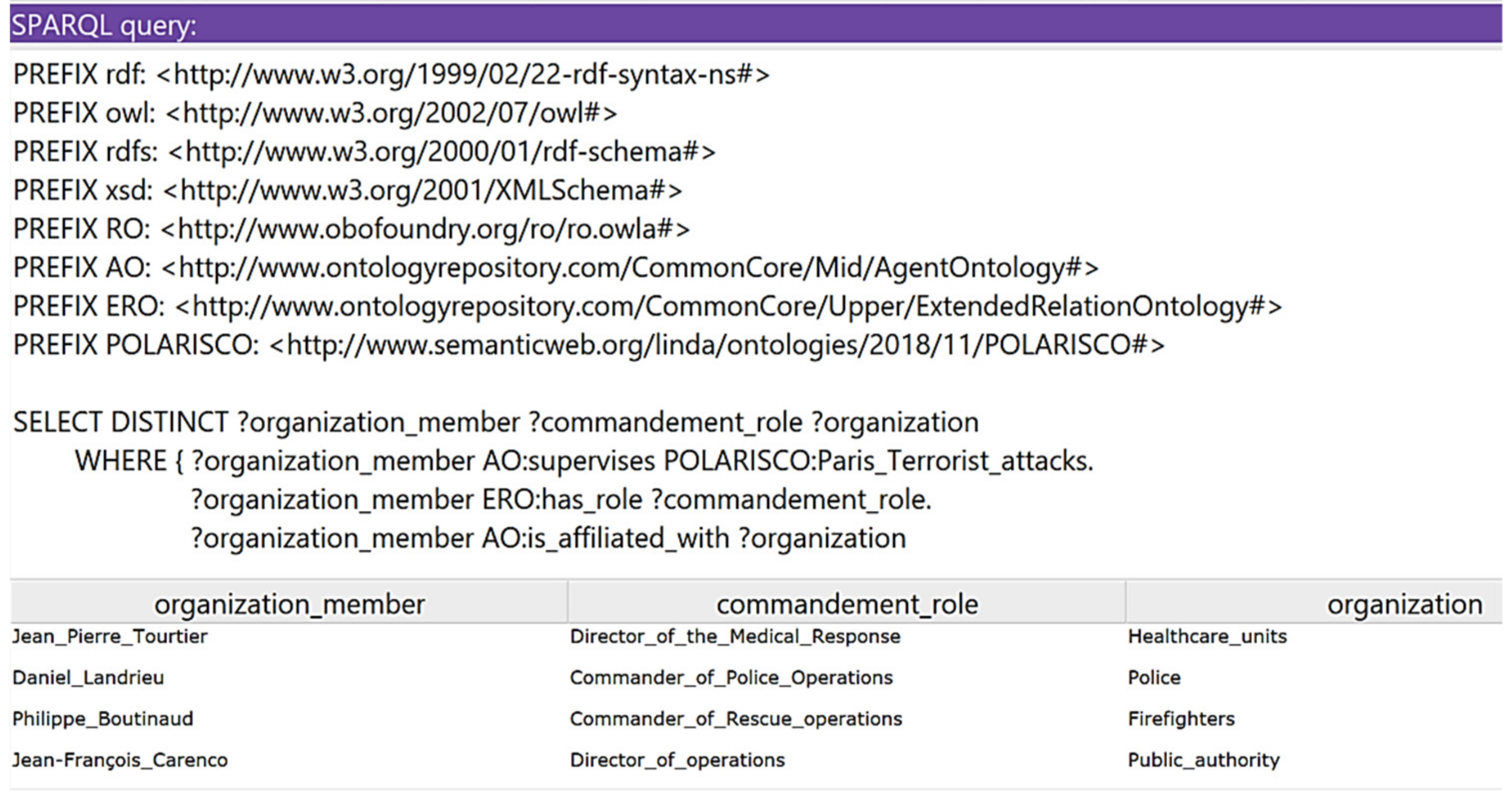Click the organization column header
The height and width of the screenshot is (792, 1512).
tap(1404, 604)
